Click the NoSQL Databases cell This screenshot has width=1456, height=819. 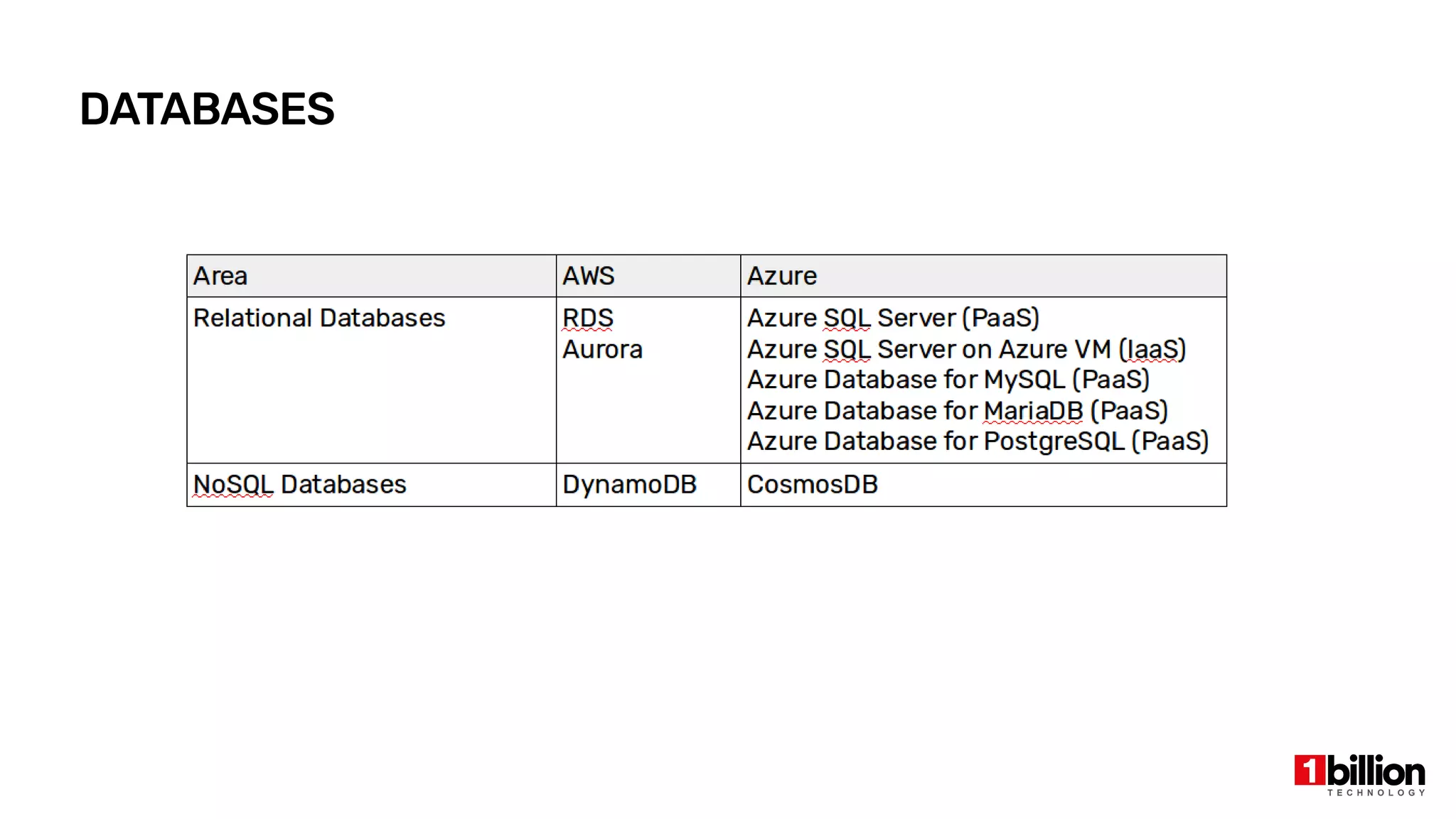(x=300, y=484)
